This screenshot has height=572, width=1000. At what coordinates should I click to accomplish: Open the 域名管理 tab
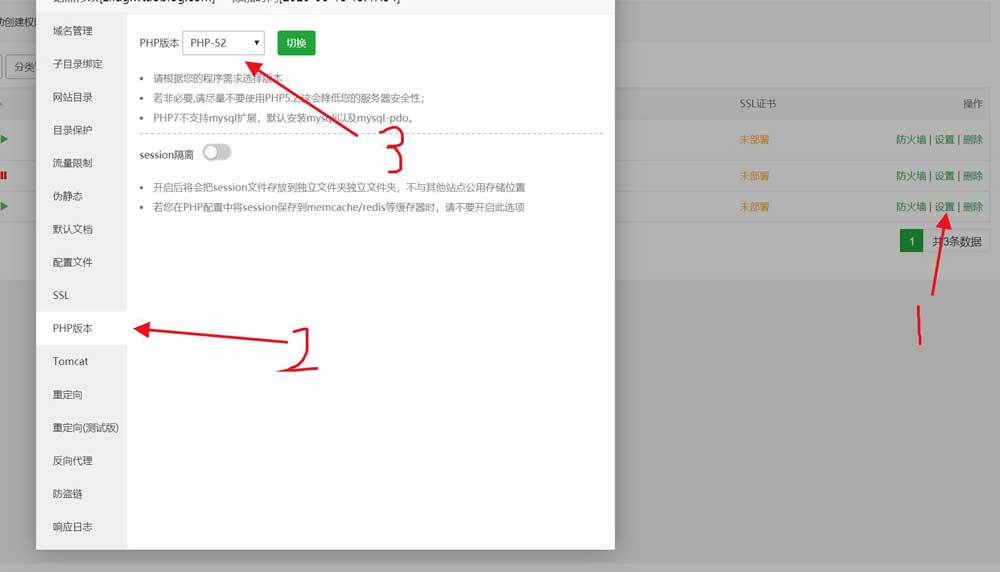click(73, 31)
